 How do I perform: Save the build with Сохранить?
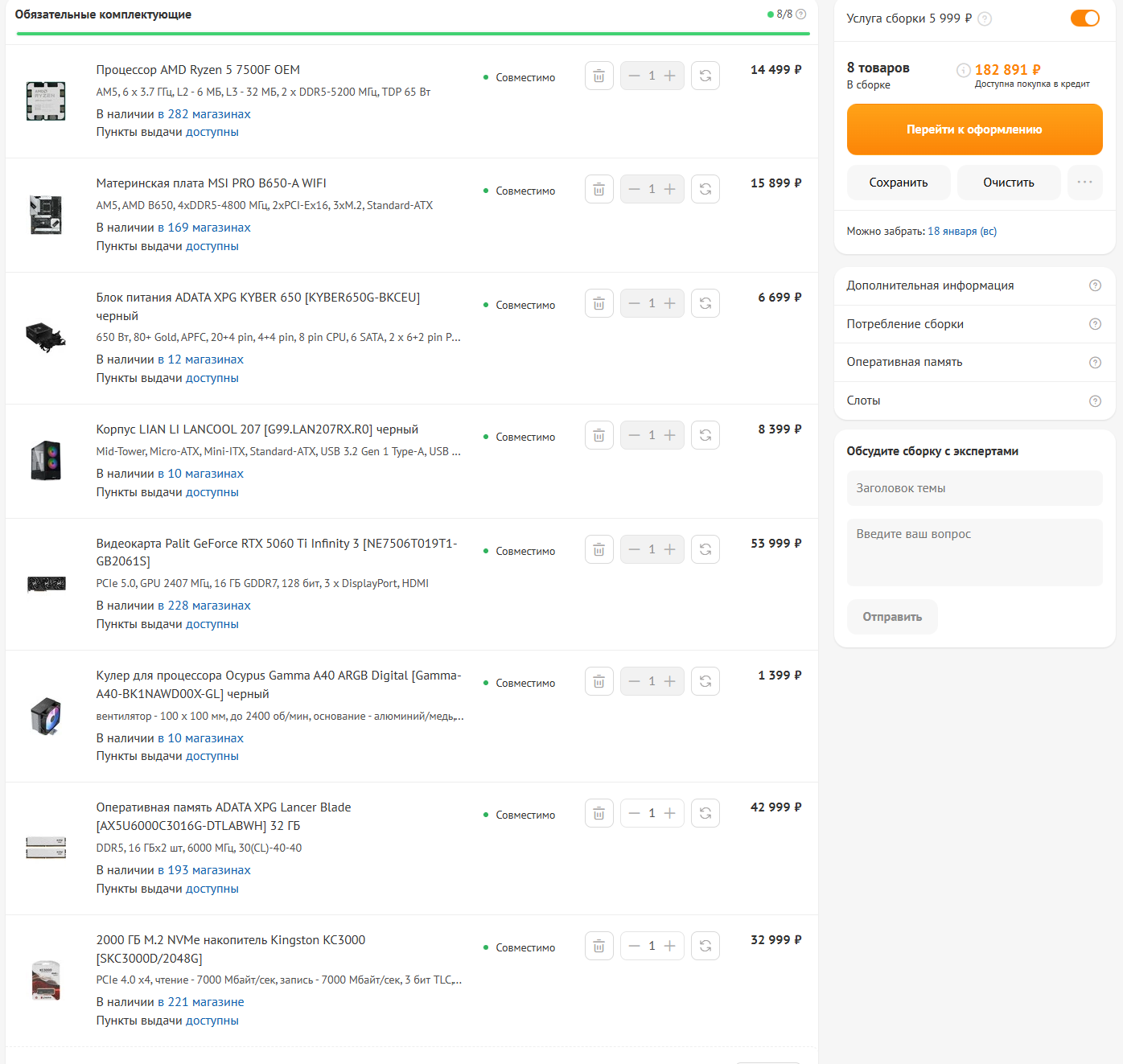pos(899,183)
